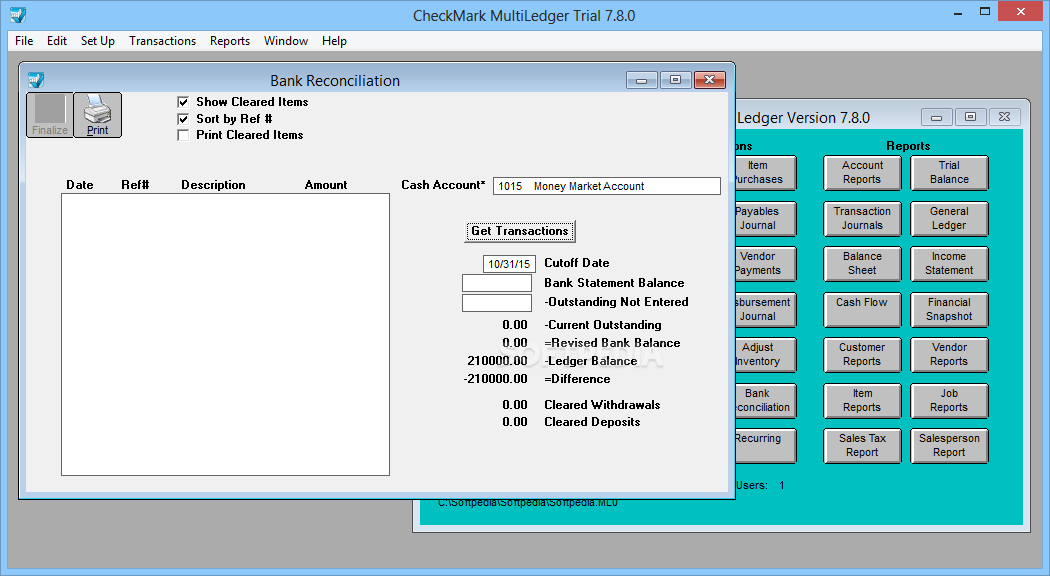Enable Print Cleared Items checkbox
Image resolution: width=1050 pixels, height=576 pixels.
coord(183,135)
